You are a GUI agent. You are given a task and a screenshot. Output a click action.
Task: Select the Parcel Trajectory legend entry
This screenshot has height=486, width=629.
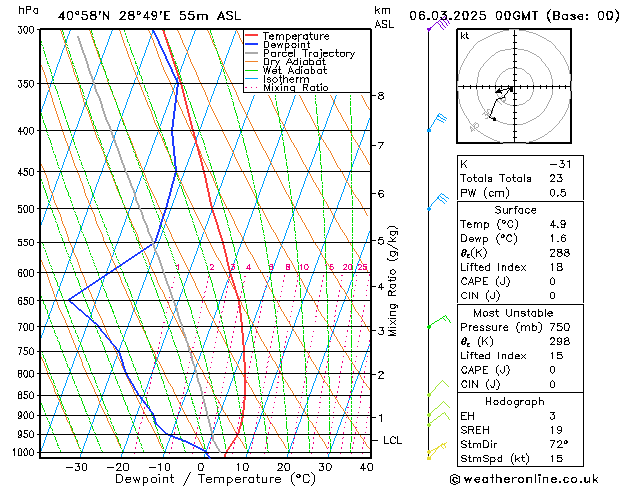pos(308,54)
